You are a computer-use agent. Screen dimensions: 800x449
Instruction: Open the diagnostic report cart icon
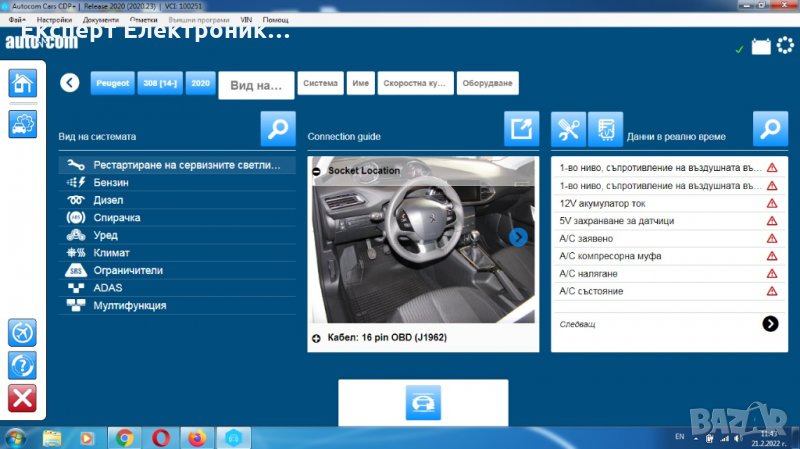606,129
